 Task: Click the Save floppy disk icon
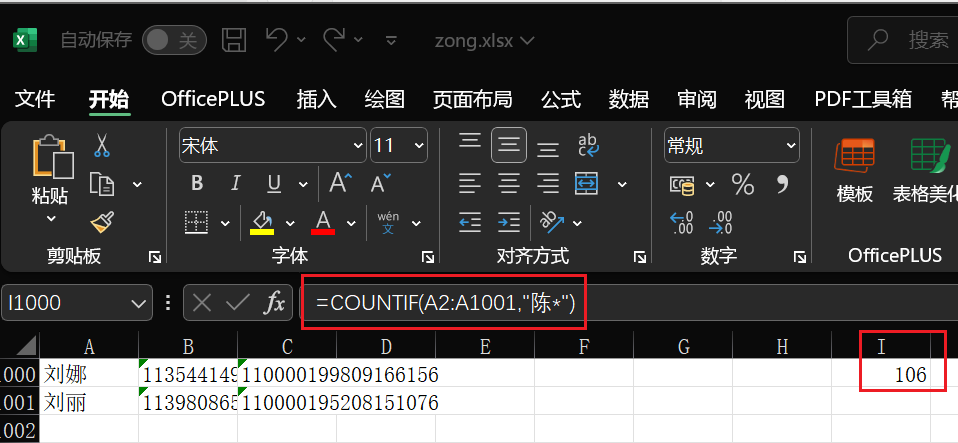234,40
